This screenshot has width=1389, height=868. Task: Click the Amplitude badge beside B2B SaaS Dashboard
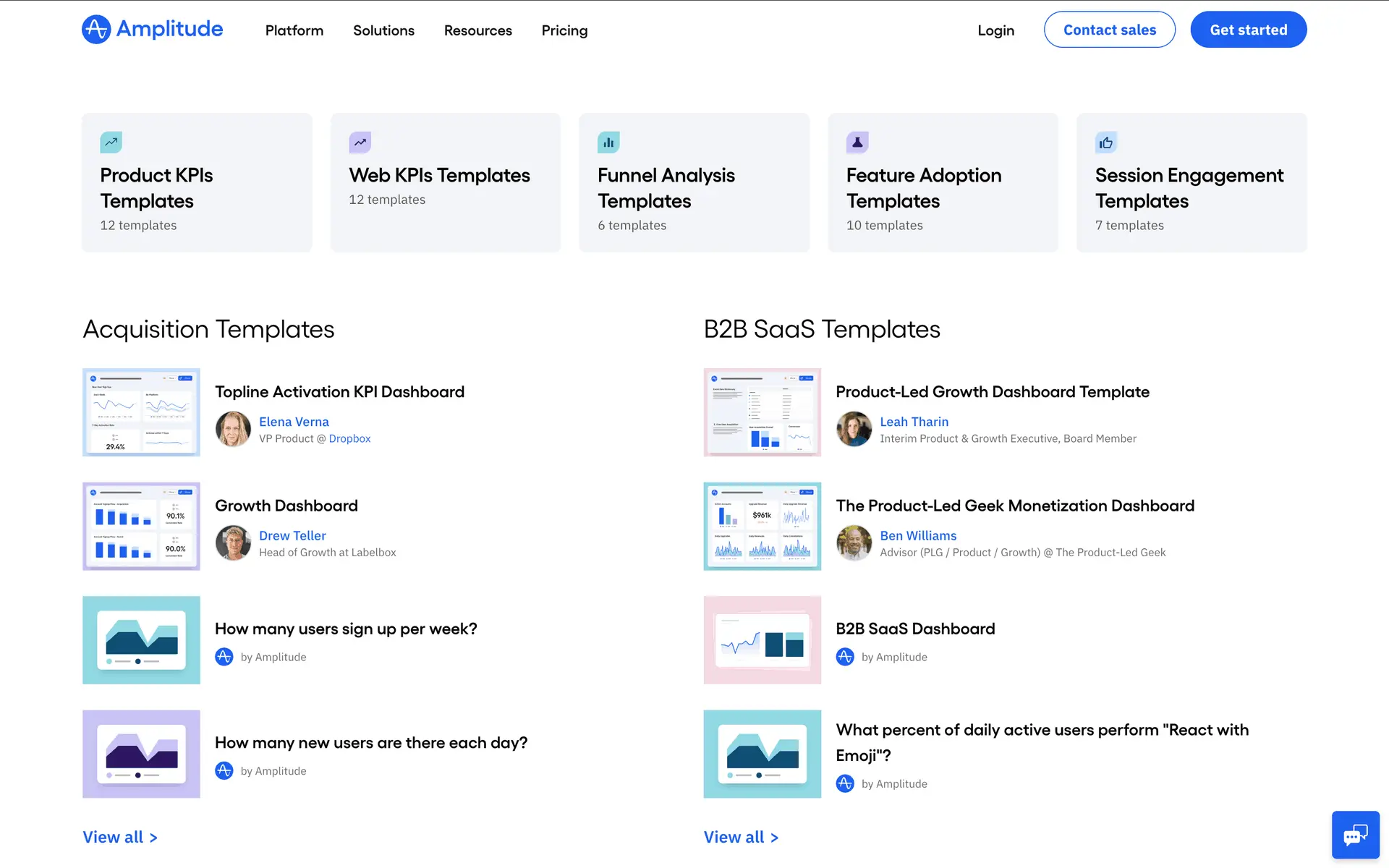point(845,657)
